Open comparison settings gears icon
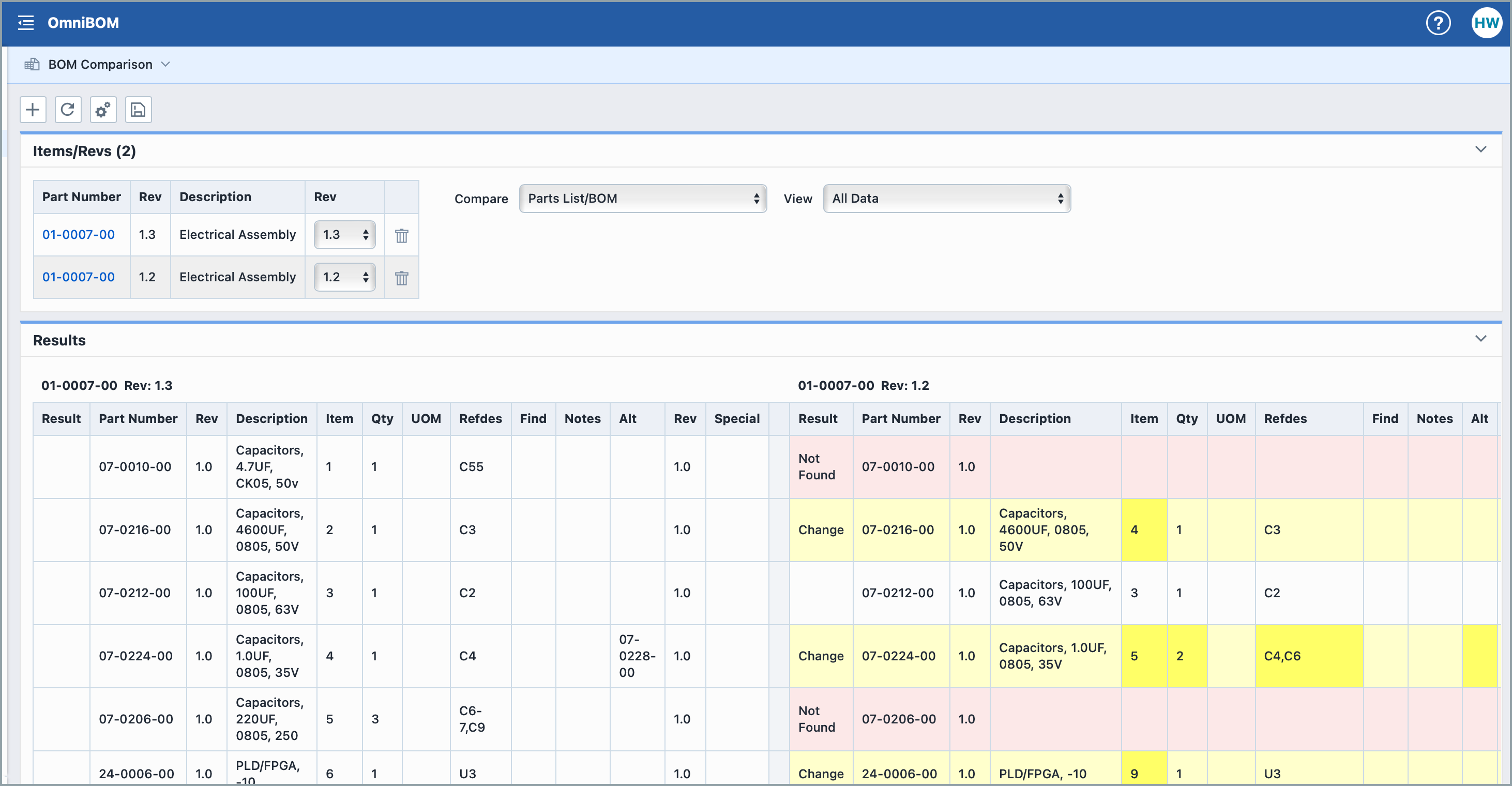Screen dimensions: 1512x786 point(103,110)
